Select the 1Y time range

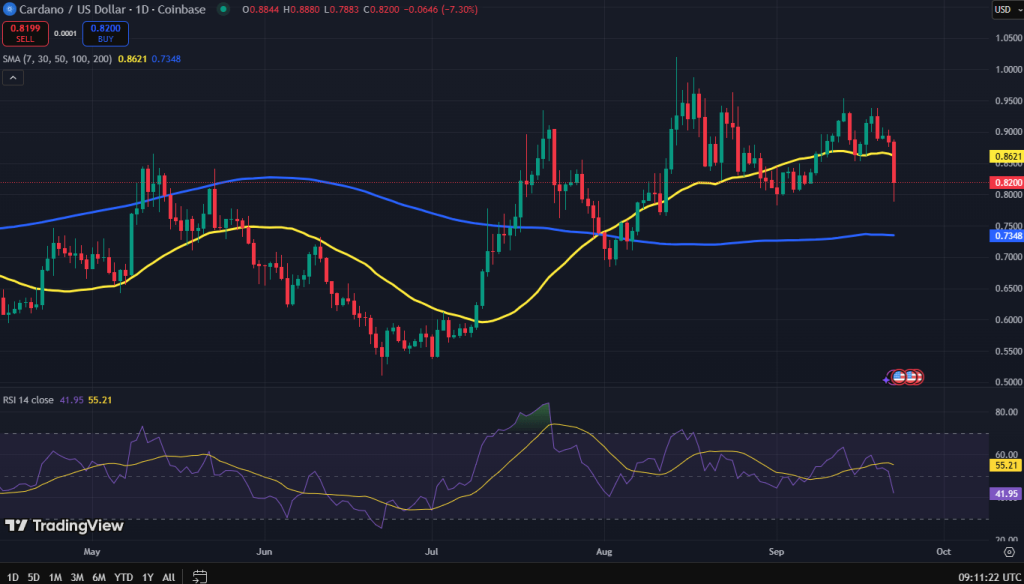148,577
